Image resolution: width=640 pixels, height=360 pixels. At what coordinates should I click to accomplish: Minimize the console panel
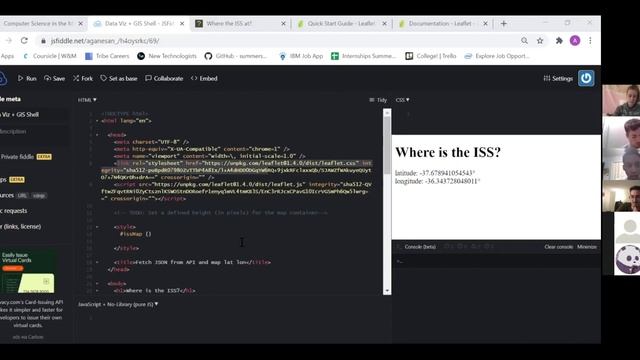click(587, 247)
